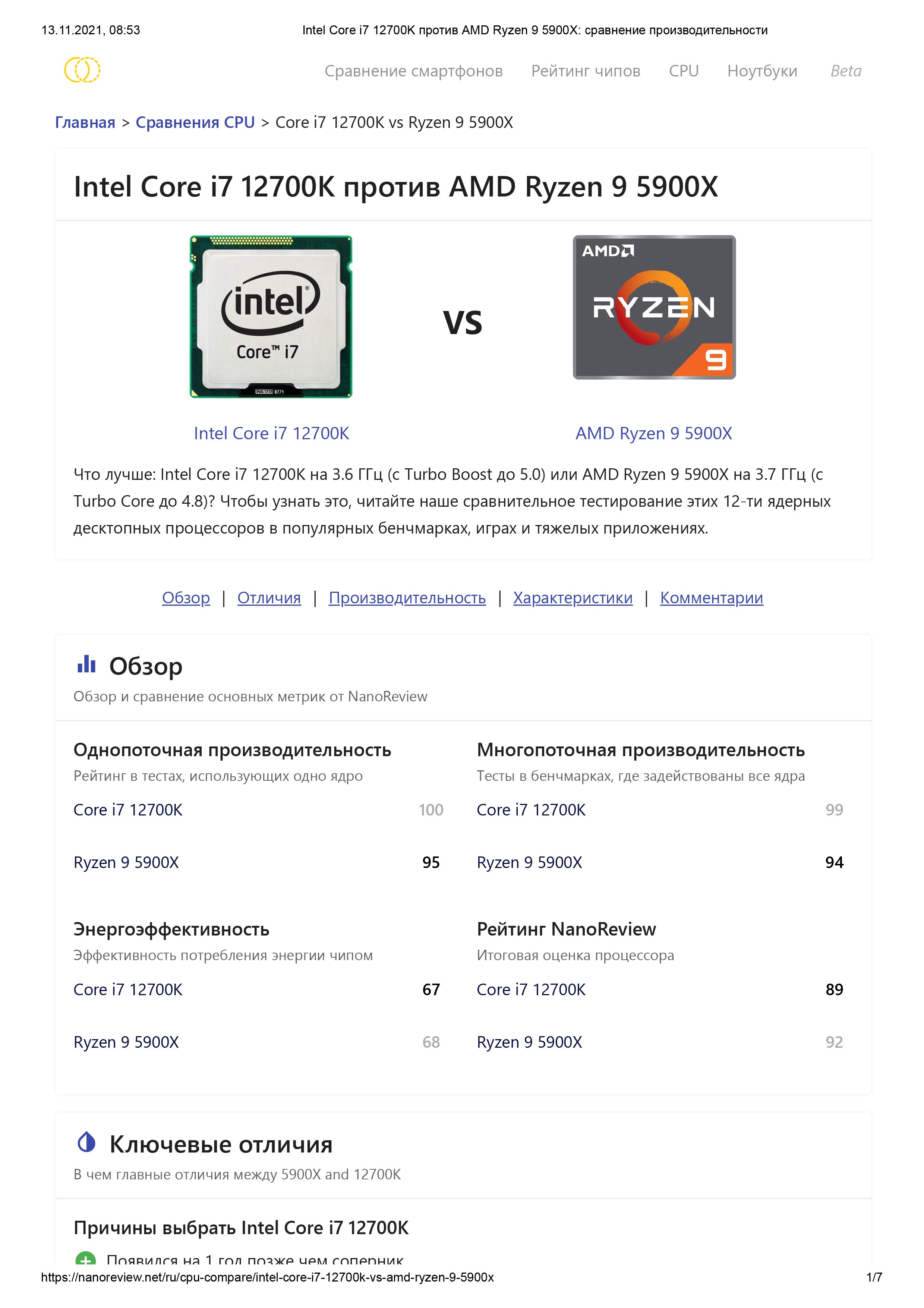Image resolution: width=924 pixels, height=1308 pixels.
Task: Click the drop icon beside Ключевые отличия
Action: click(86, 1142)
